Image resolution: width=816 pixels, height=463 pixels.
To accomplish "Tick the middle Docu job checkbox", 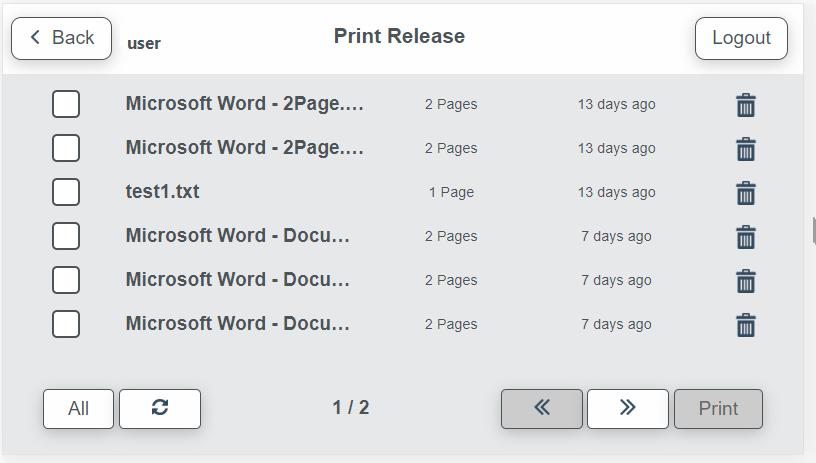I will point(66,280).
